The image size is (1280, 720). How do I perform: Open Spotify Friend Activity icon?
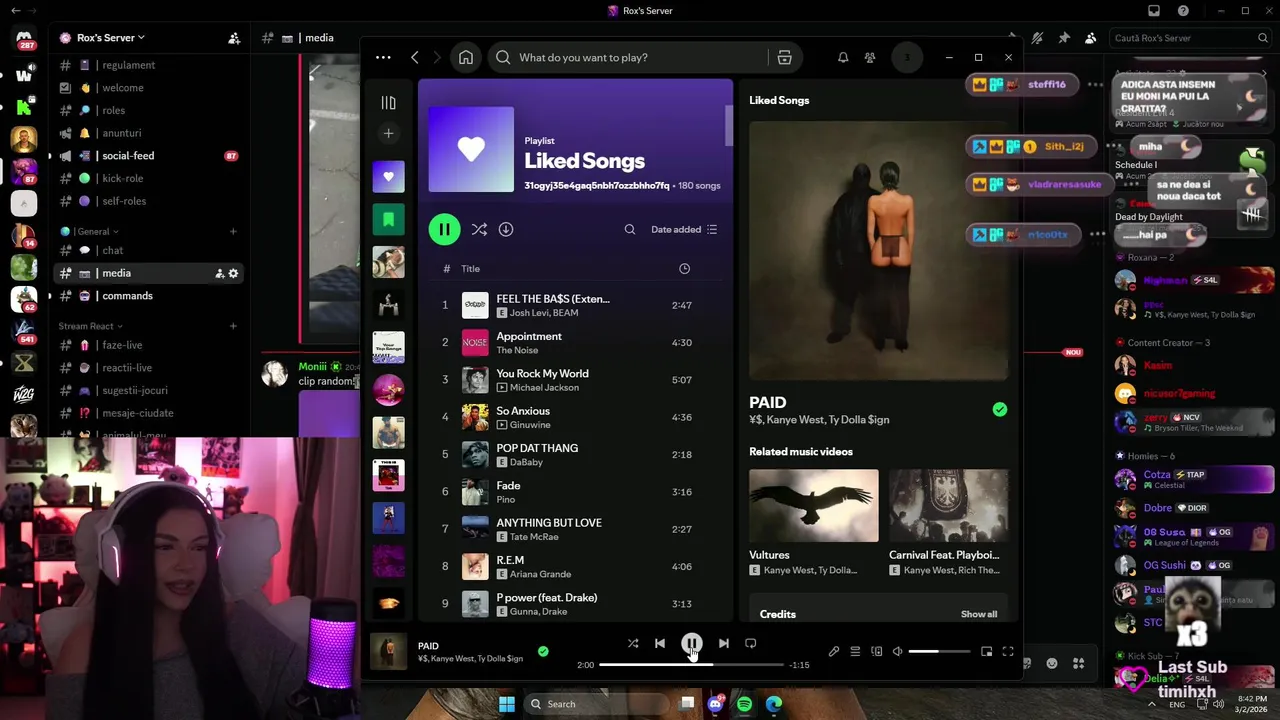click(x=870, y=57)
